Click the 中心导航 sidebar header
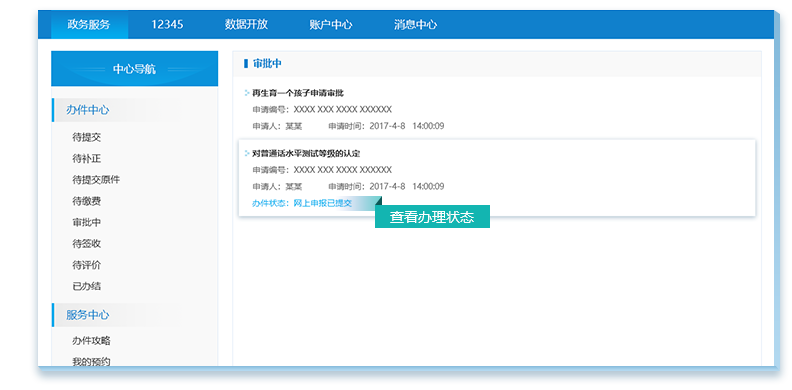 click(134, 69)
